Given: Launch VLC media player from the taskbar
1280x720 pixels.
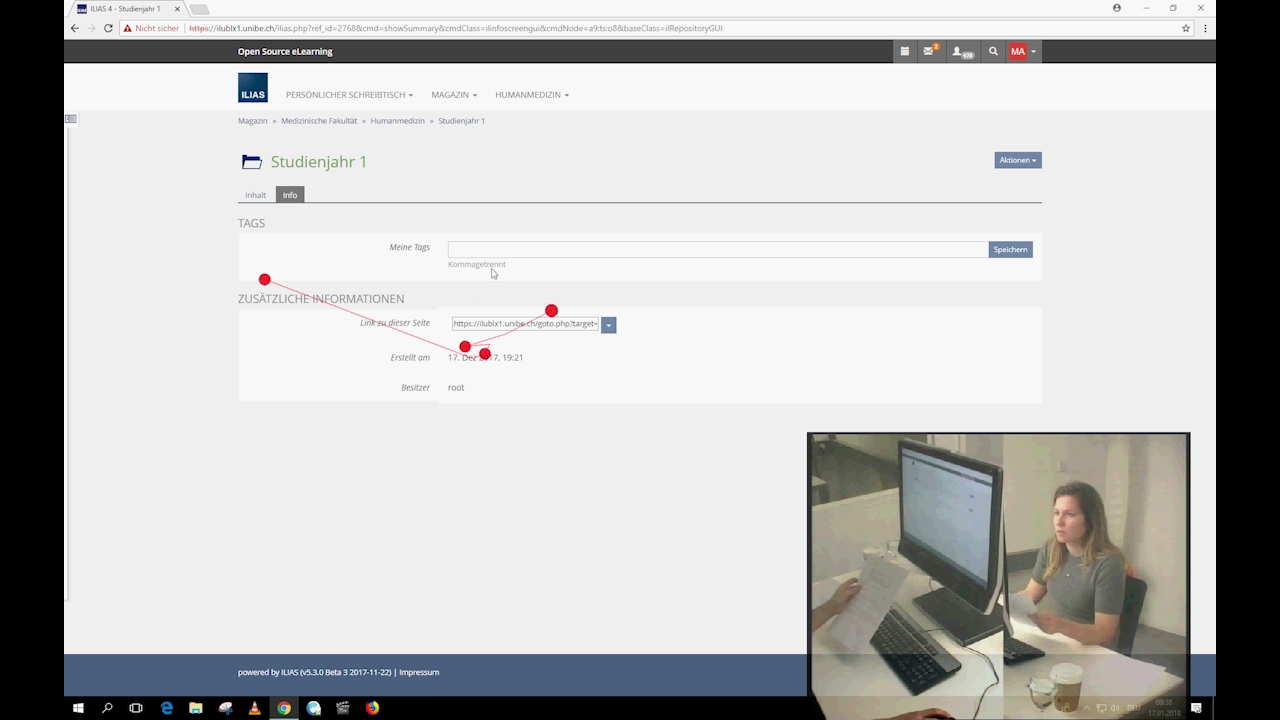Looking at the screenshot, I should [x=255, y=708].
